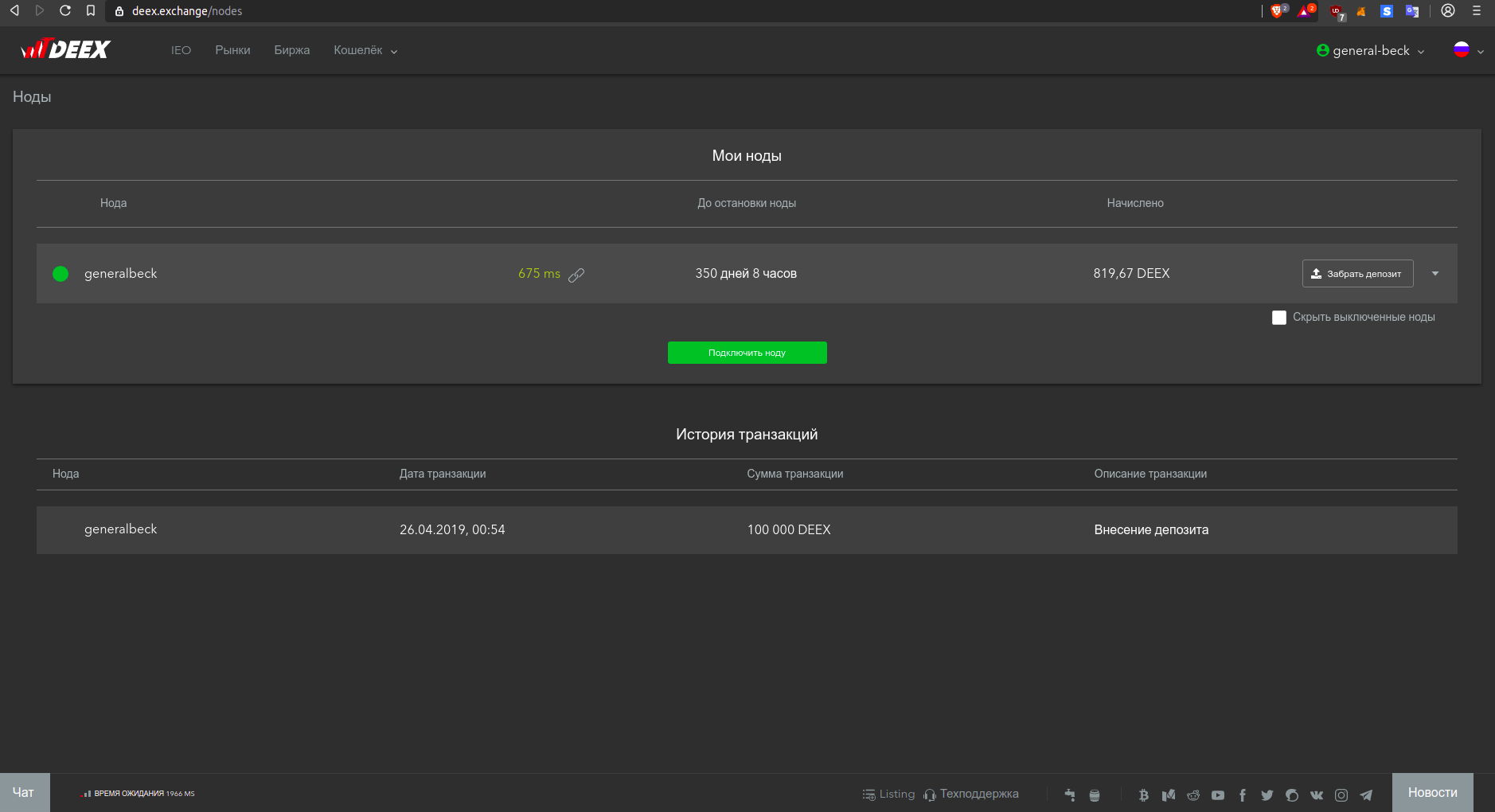Click 'Дата транзакции' column header
The height and width of the screenshot is (812, 1495).
click(443, 474)
